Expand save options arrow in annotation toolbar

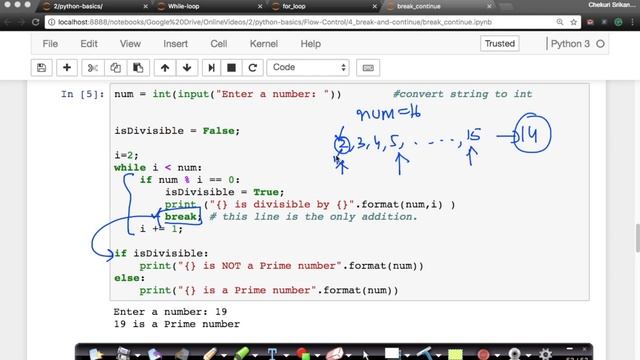coord(138,356)
